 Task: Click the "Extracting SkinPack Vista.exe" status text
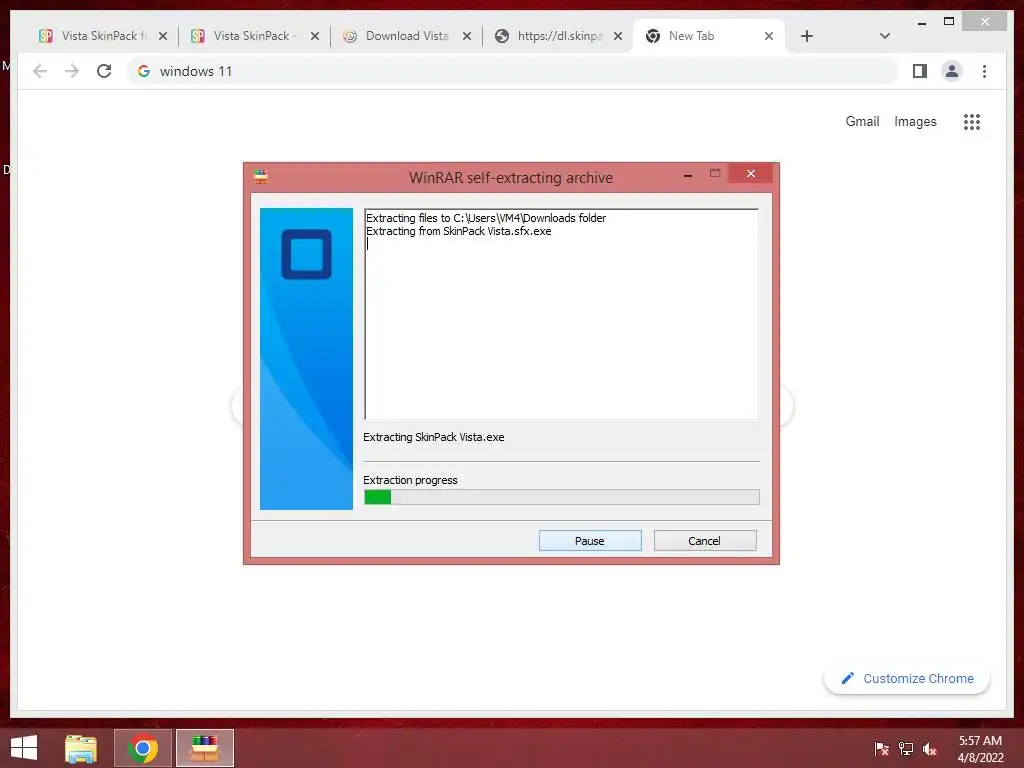[x=434, y=437]
